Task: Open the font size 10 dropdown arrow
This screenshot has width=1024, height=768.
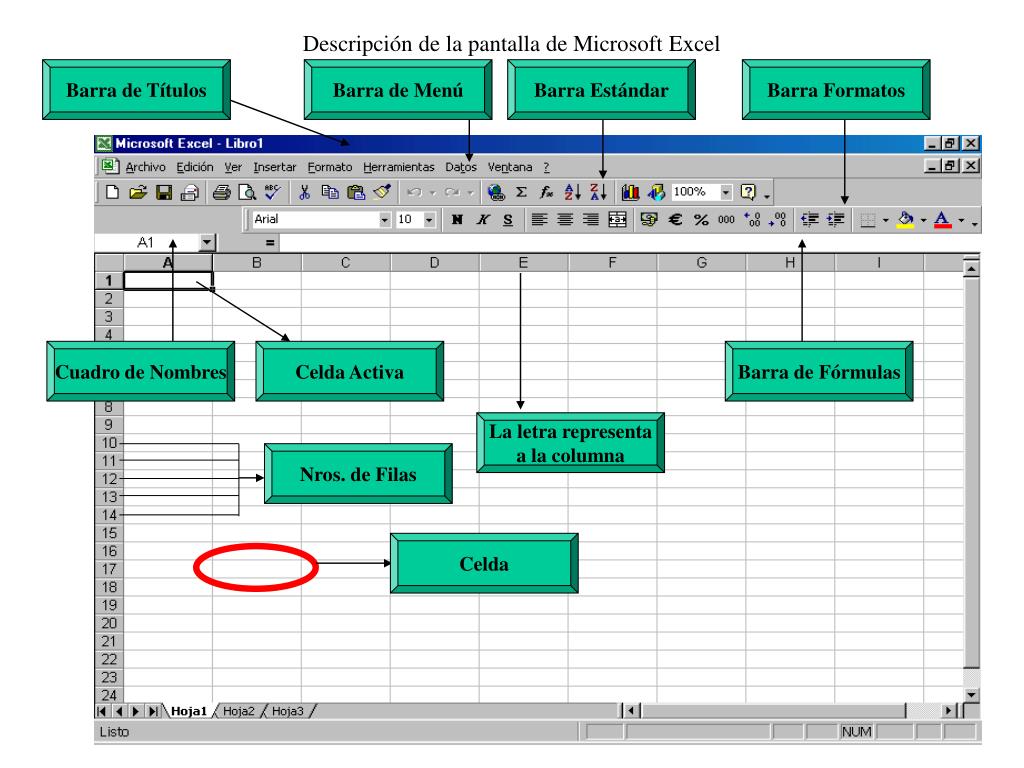Action: click(429, 220)
